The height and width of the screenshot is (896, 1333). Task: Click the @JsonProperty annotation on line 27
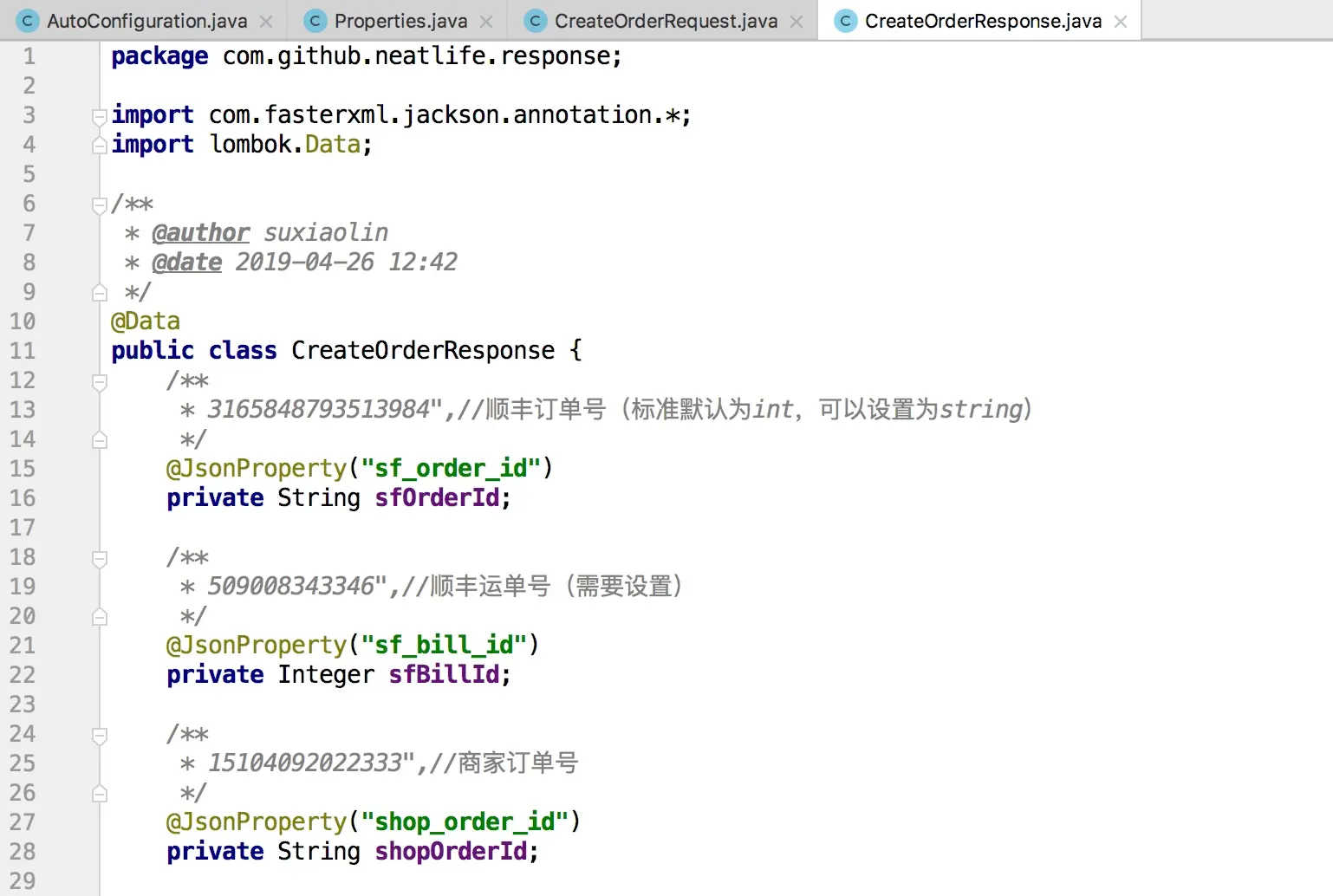[x=257, y=822]
